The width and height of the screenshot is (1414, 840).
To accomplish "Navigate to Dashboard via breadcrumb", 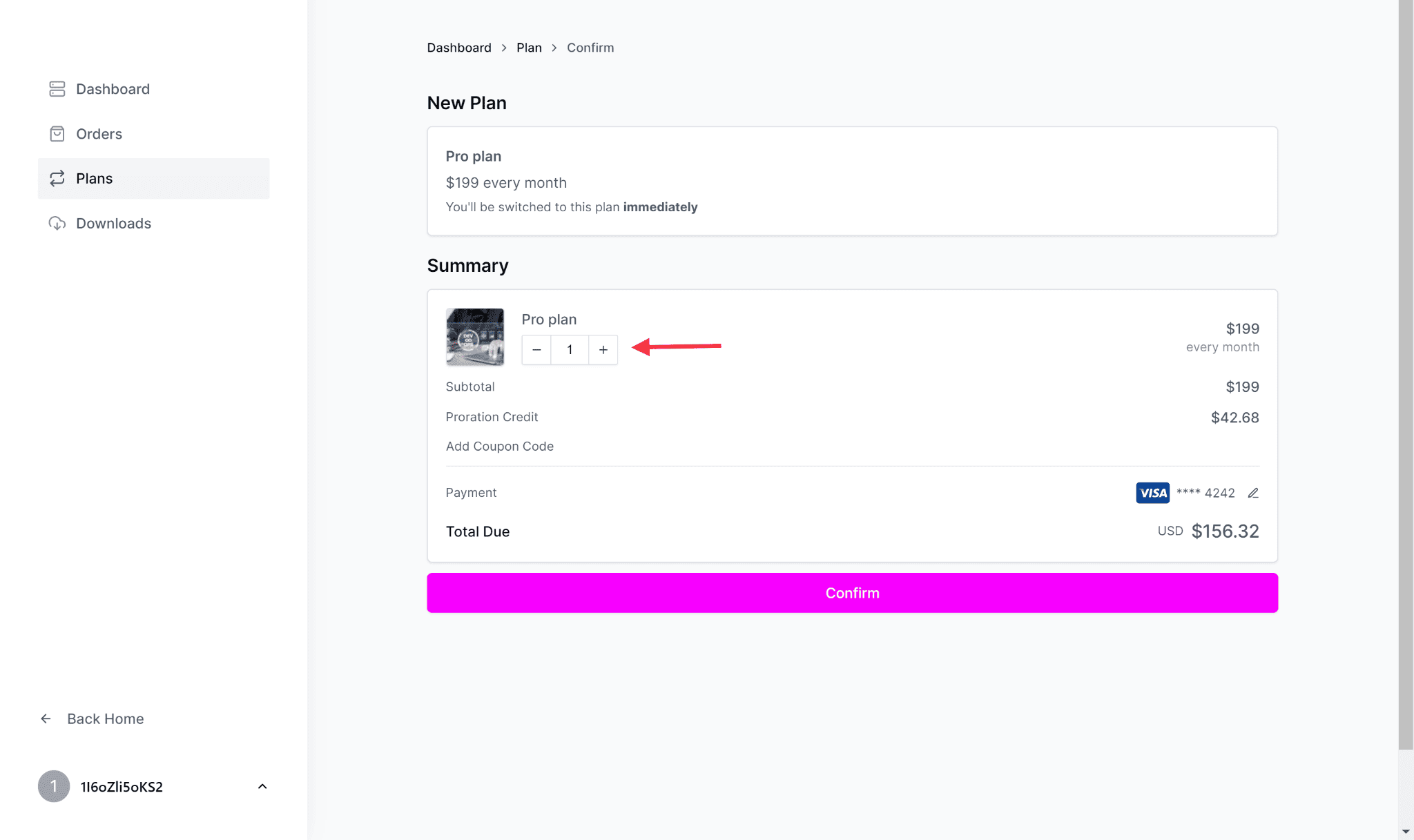I will pos(459,48).
